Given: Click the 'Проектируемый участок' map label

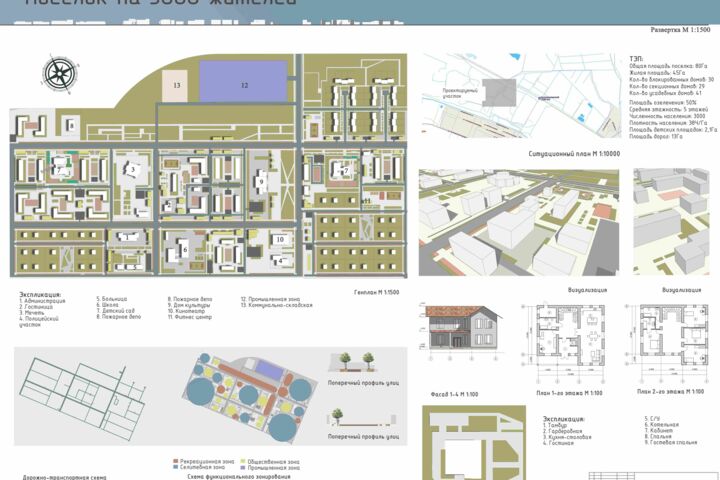Looking at the screenshot, I should [x=460, y=93].
